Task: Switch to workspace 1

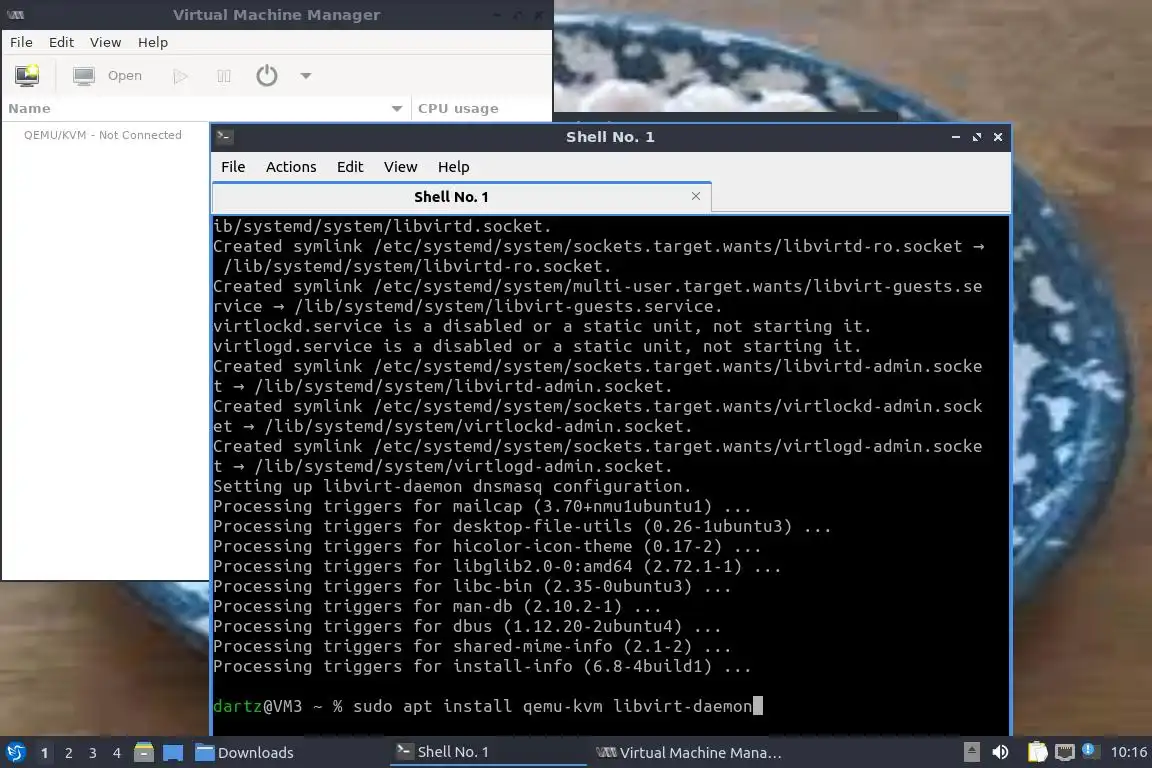Action: coord(44,753)
